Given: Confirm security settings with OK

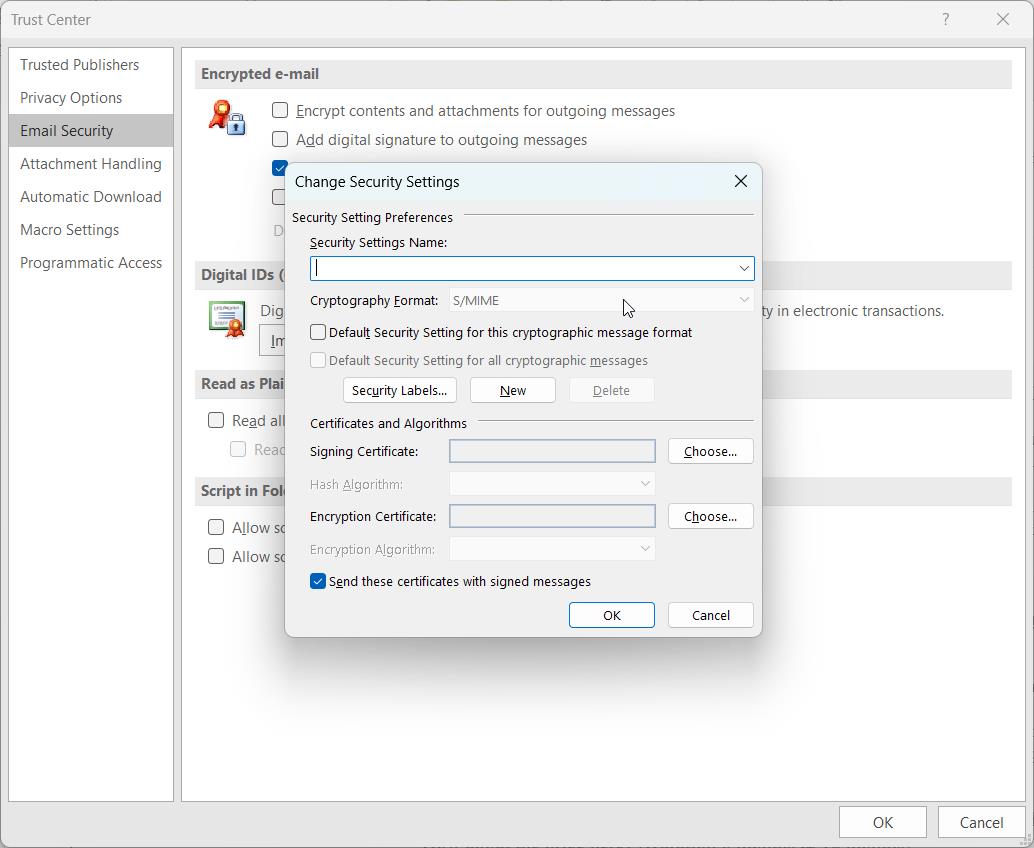Looking at the screenshot, I should pyautogui.click(x=611, y=615).
